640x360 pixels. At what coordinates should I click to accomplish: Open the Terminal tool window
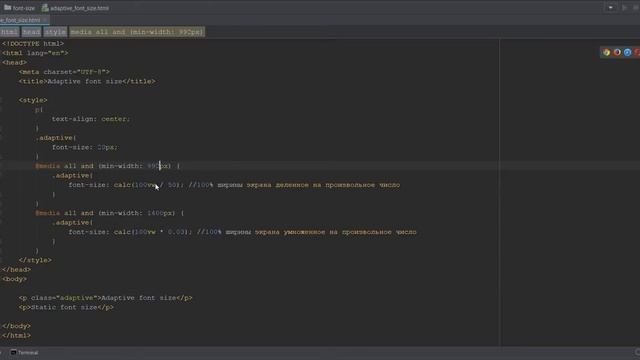point(24,353)
